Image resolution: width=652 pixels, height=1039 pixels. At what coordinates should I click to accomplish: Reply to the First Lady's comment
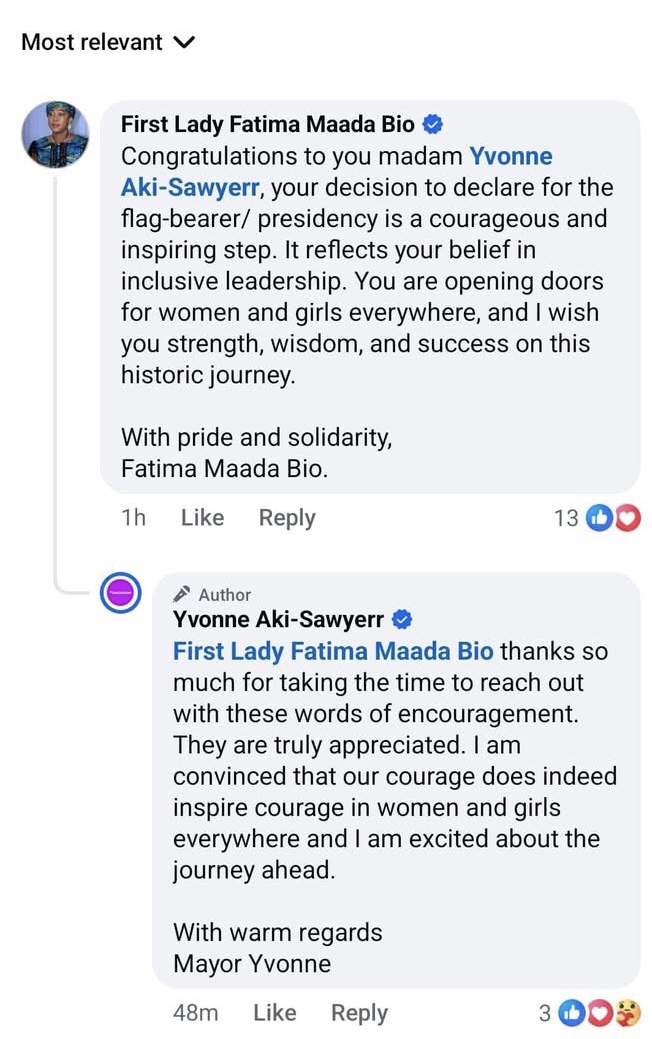click(286, 518)
